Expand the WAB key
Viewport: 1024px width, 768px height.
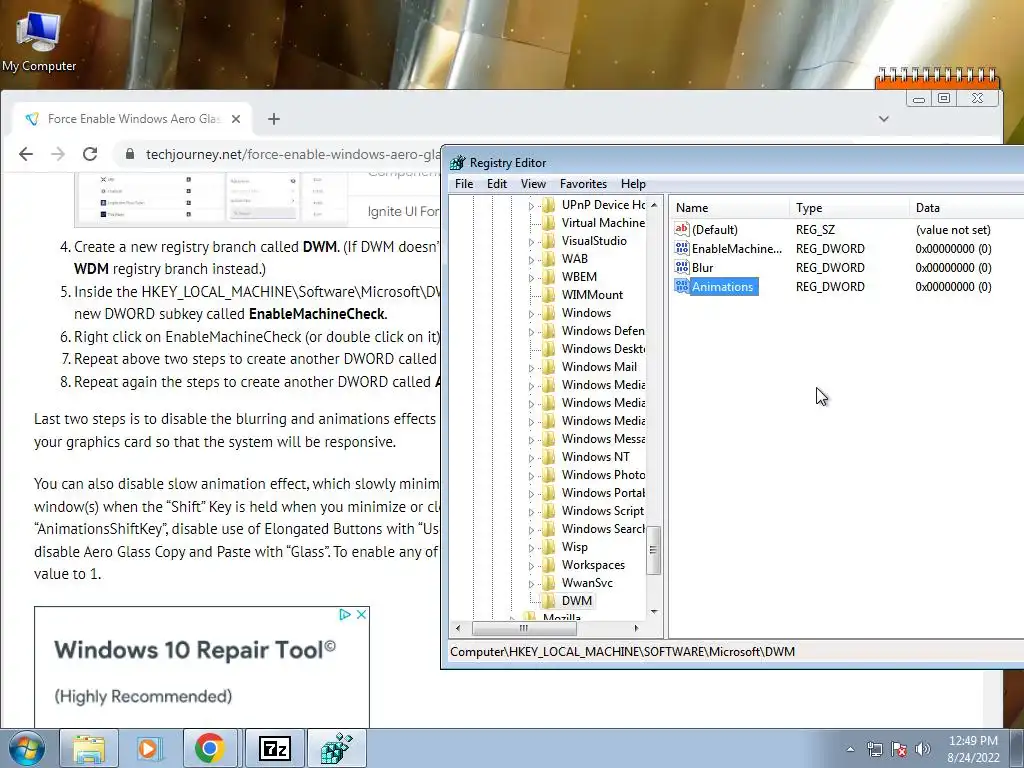click(531, 260)
